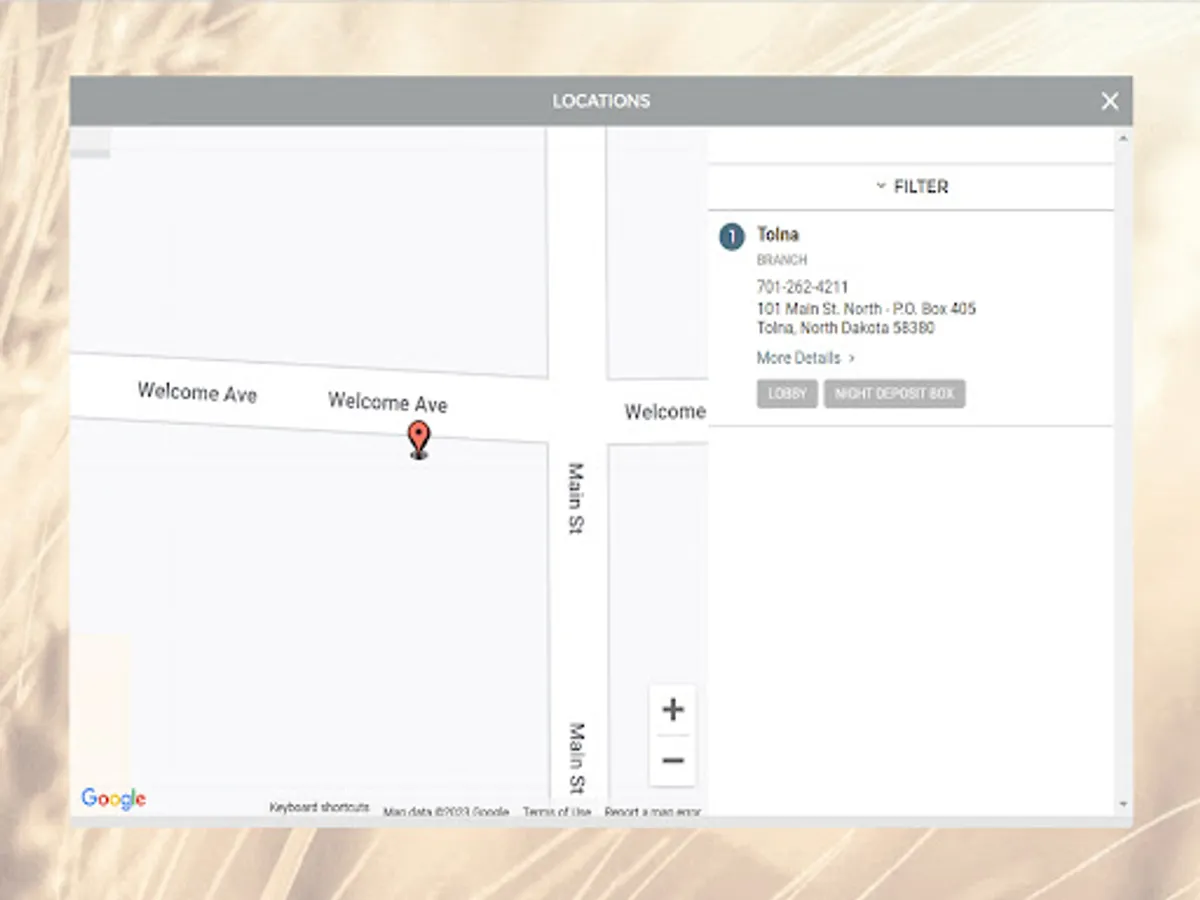Screen dimensions: 1200x900
Task: Toggle the LOBBY filter tag
Action: (787, 393)
